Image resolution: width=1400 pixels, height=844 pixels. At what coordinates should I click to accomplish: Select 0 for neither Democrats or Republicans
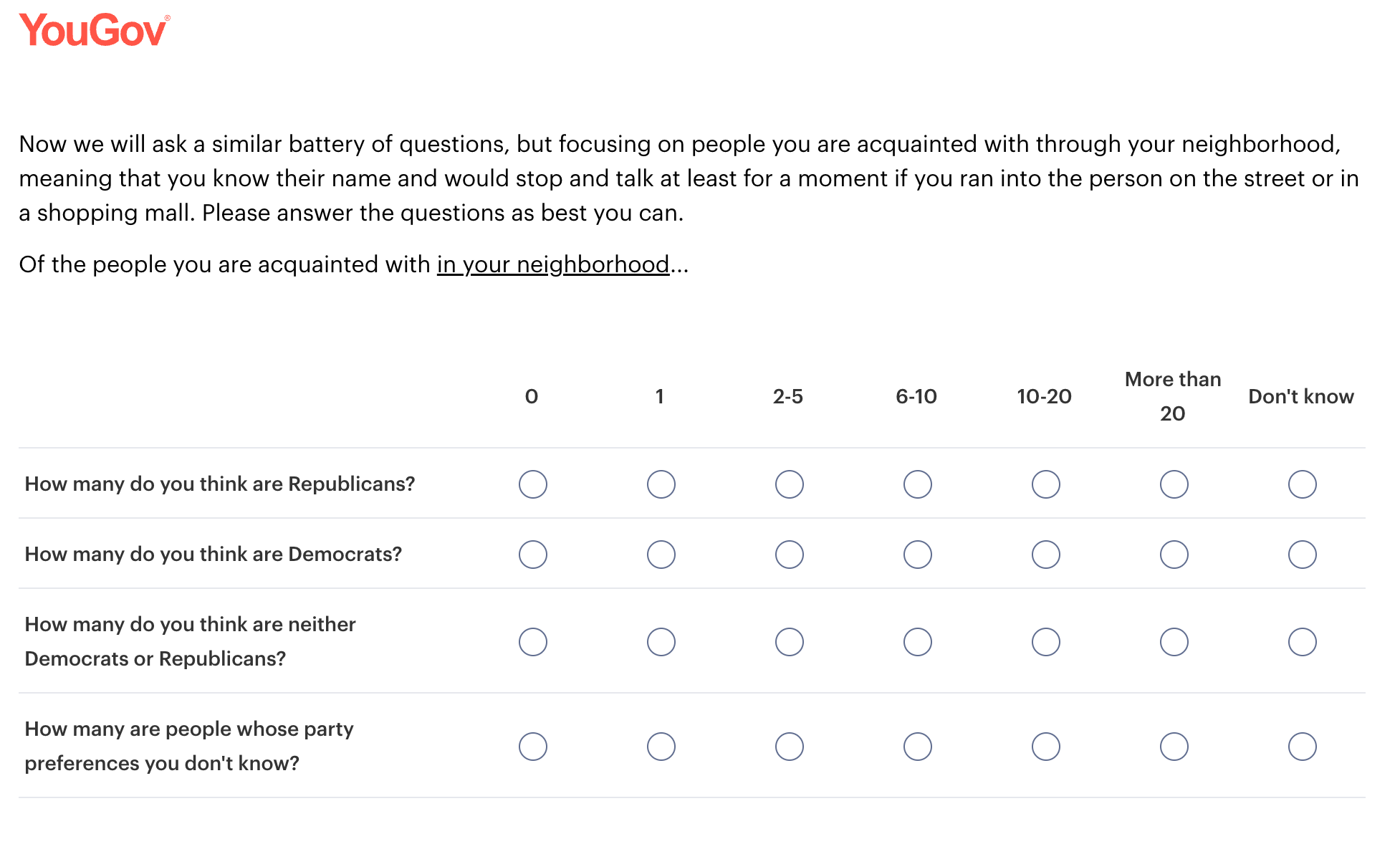532,642
